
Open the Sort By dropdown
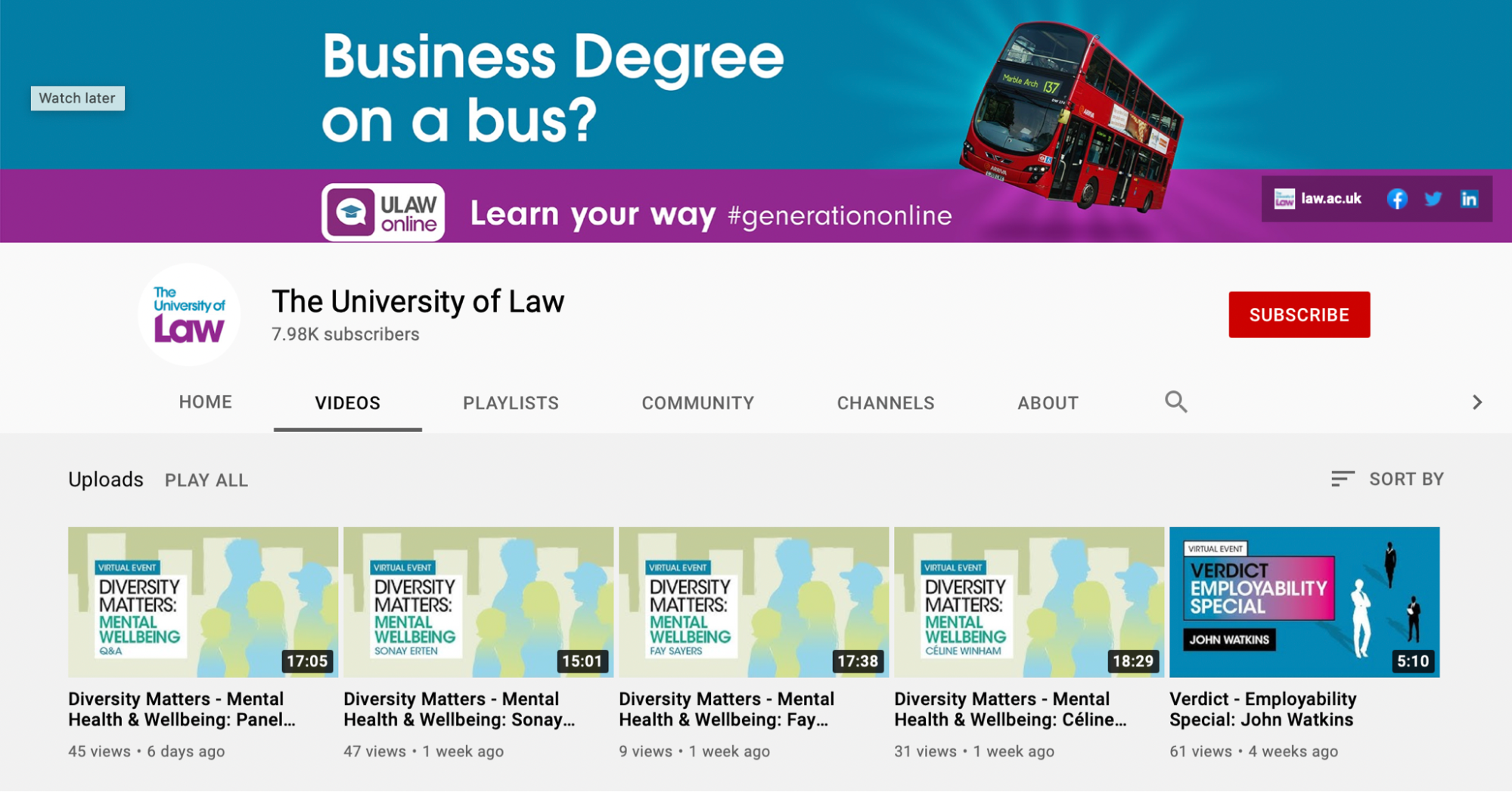pos(1405,478)
